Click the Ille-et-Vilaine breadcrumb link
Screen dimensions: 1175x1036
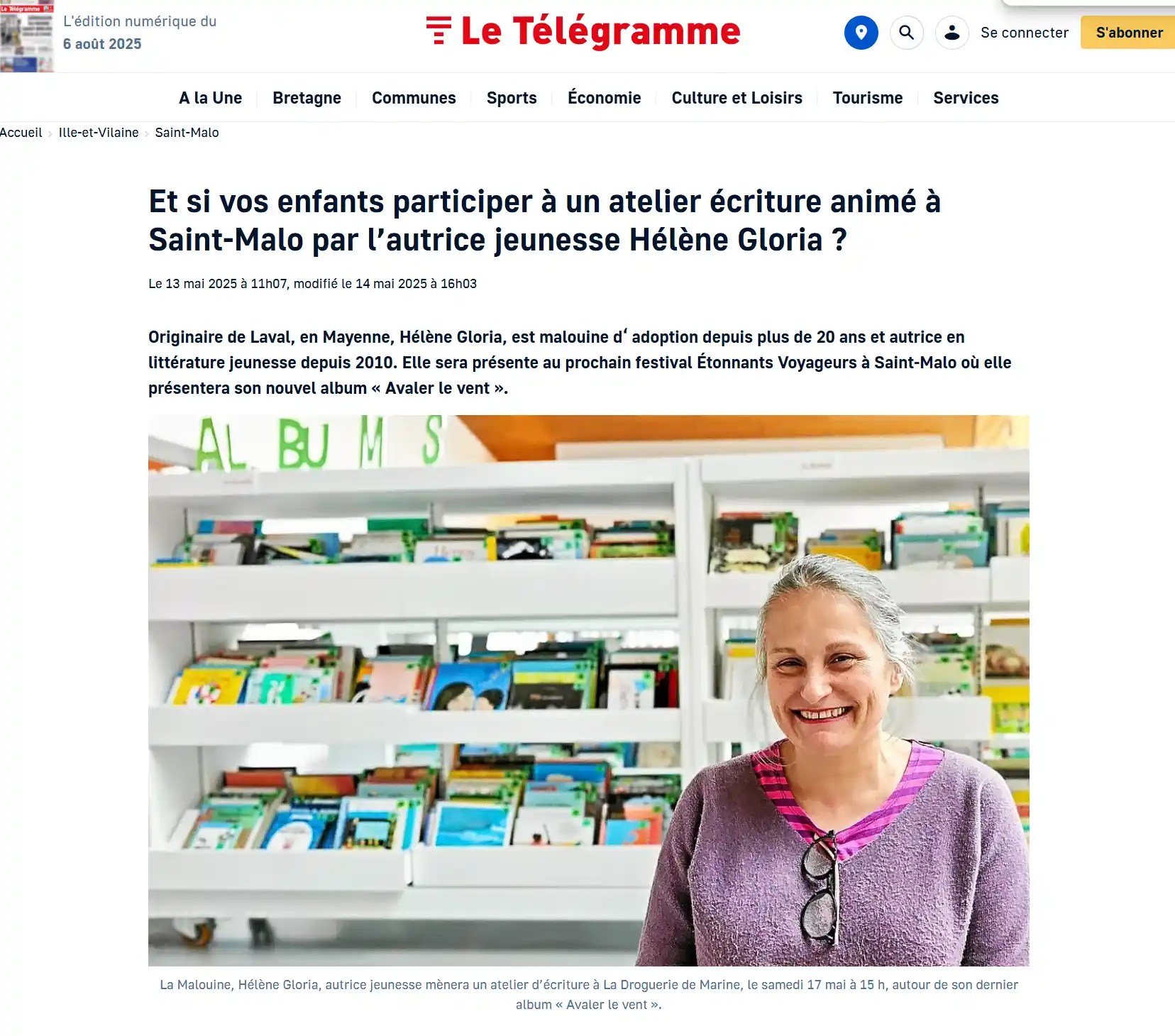tap(99, 133)
